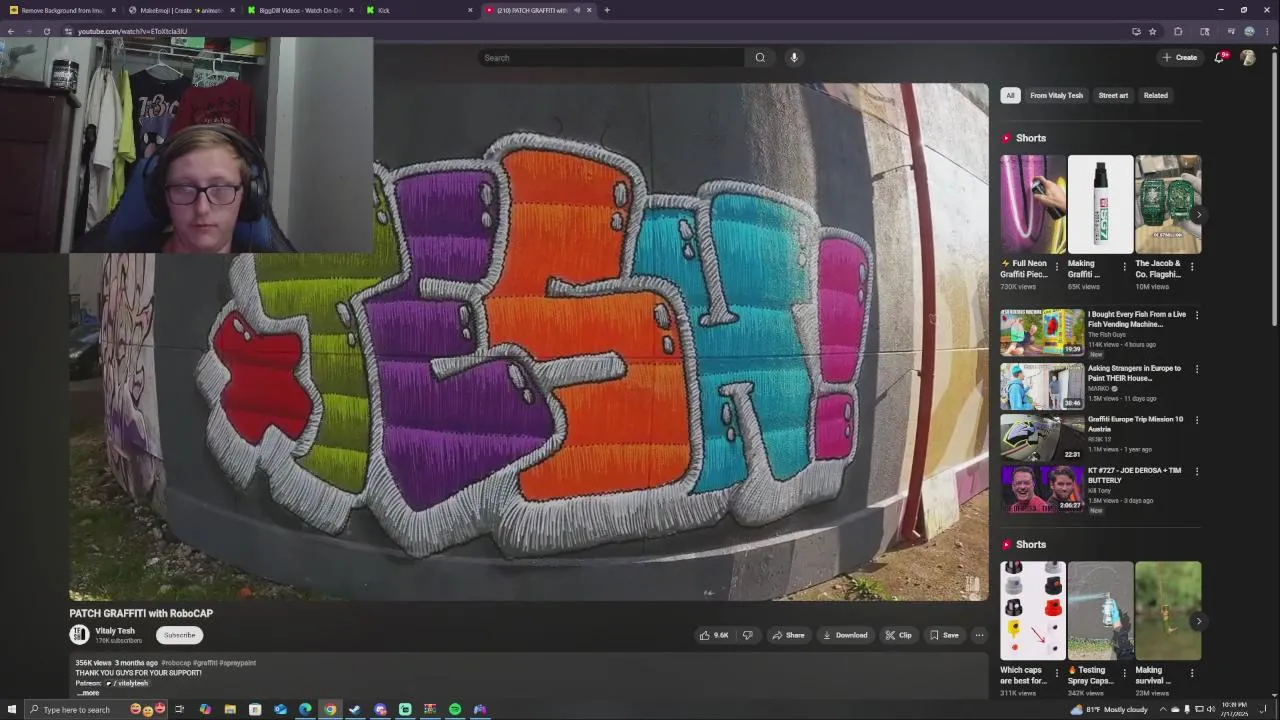Open Task View on the taskbar
Viewport: 1280px width, 720px height.
(x=180, y=709)
